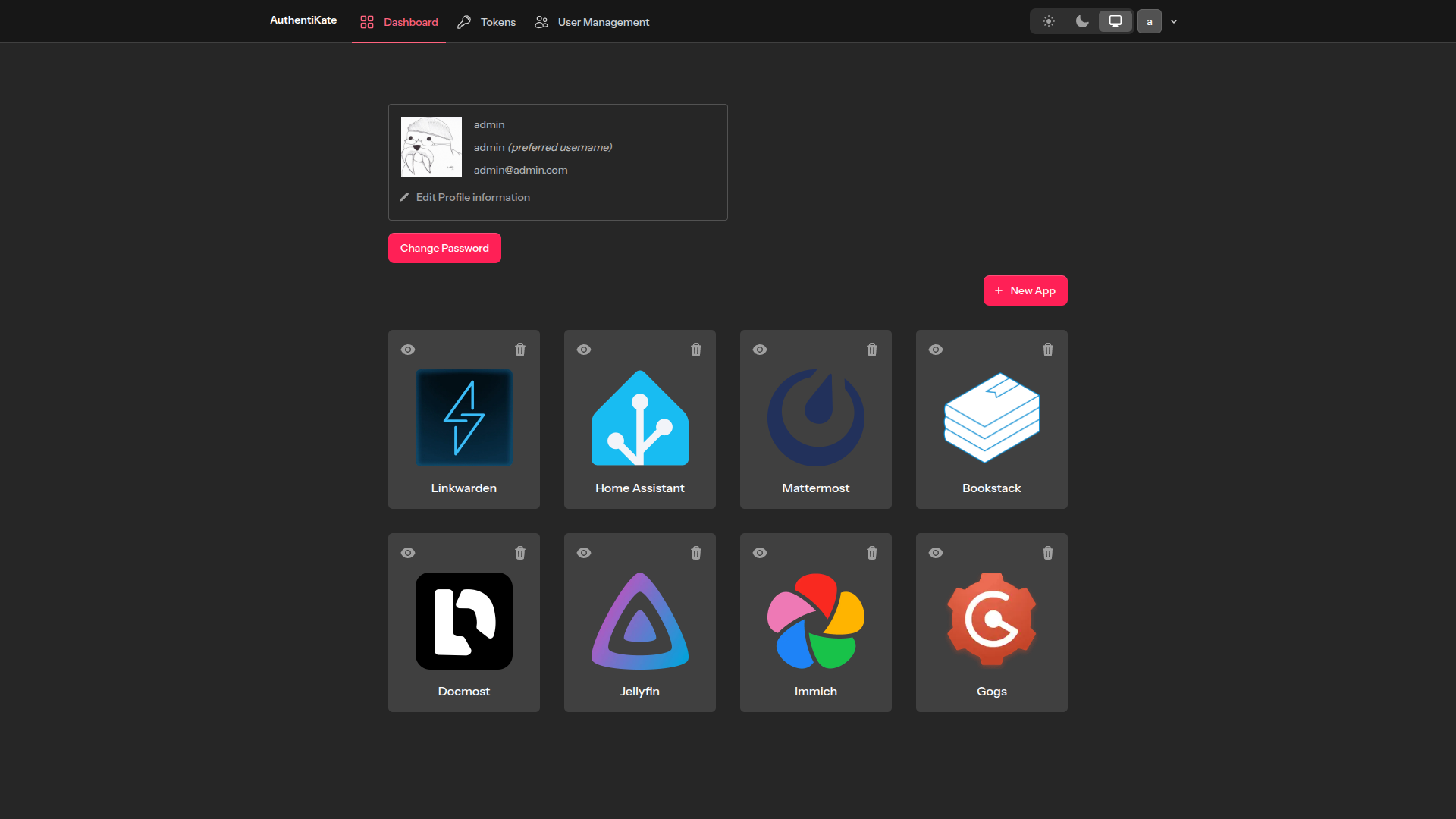Open the Bookstack stacked books logo

pos(992,418)
